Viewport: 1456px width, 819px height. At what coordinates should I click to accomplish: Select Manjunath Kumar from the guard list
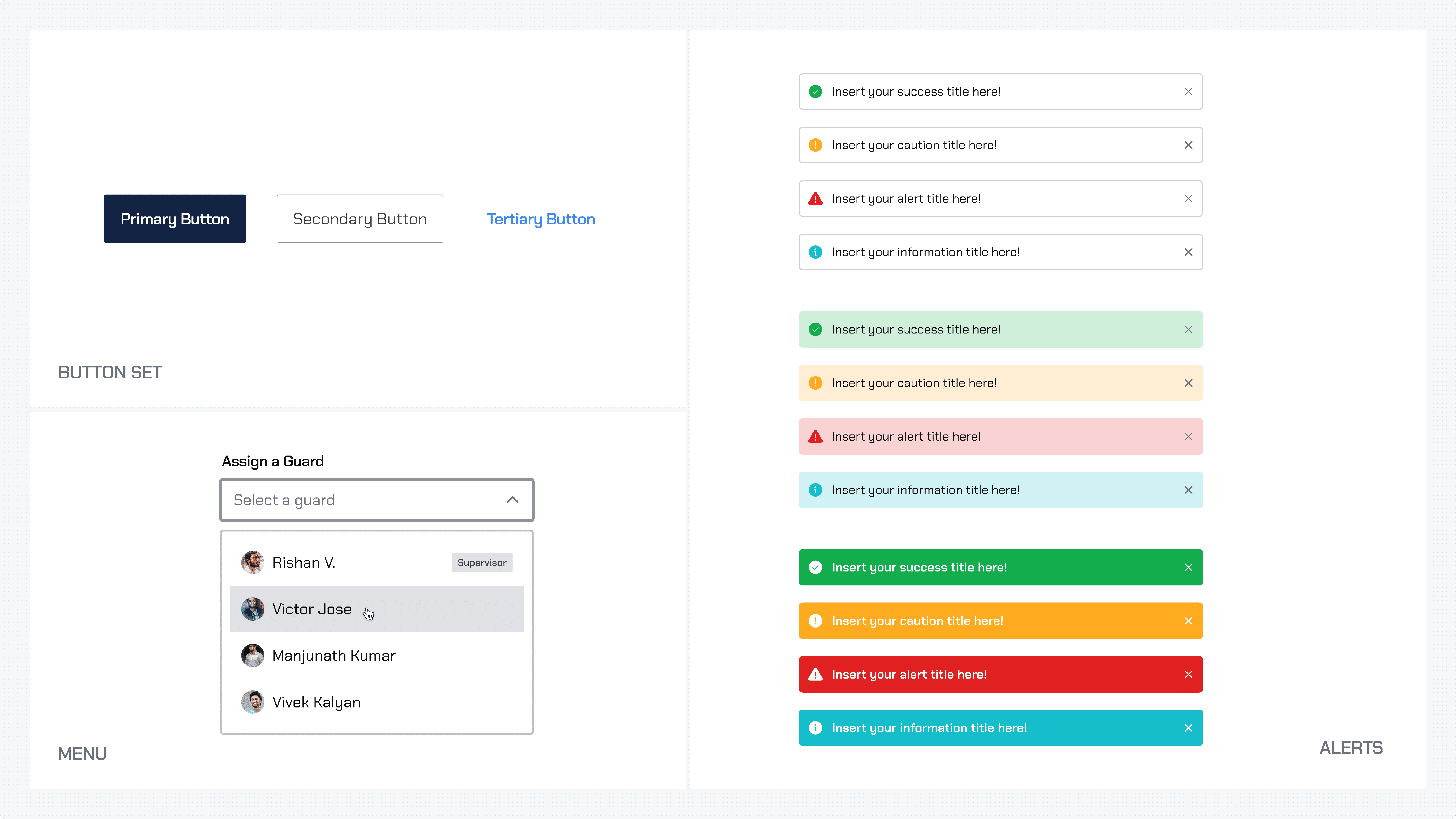tap(377, 656)
